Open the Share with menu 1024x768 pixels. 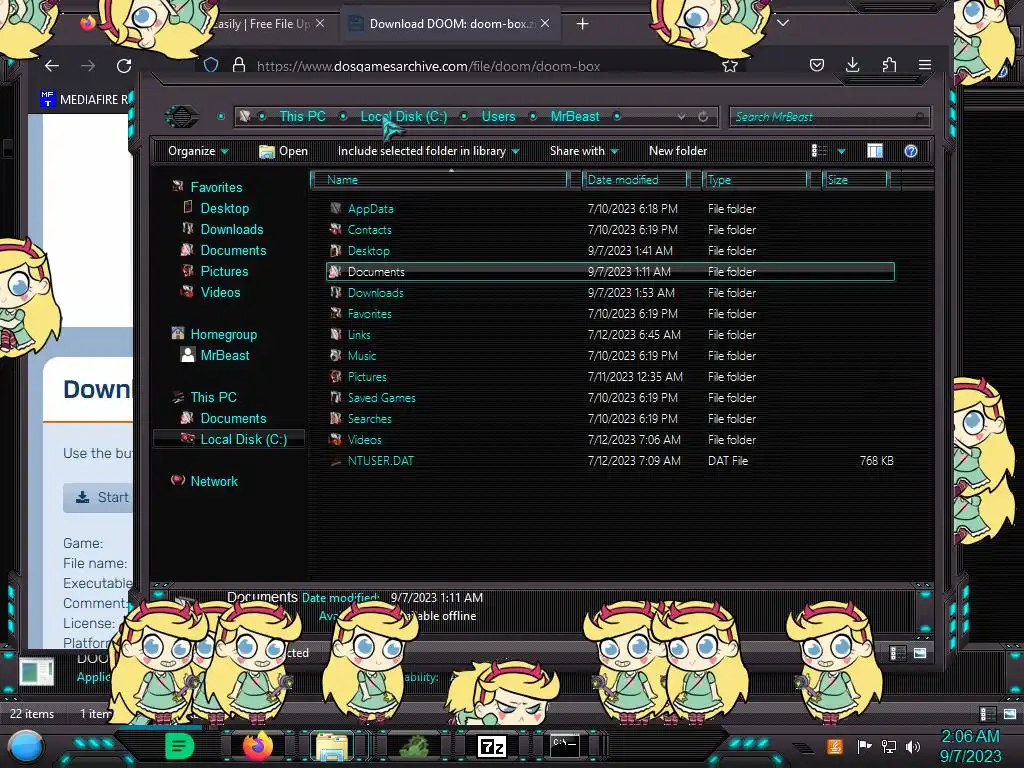coord(584,151)
